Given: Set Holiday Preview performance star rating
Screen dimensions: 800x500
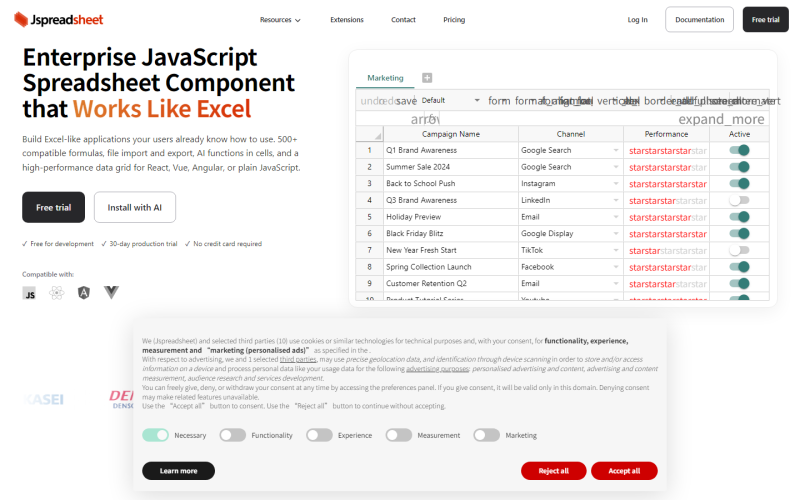Looking at the screenshot, I should 667,217.
